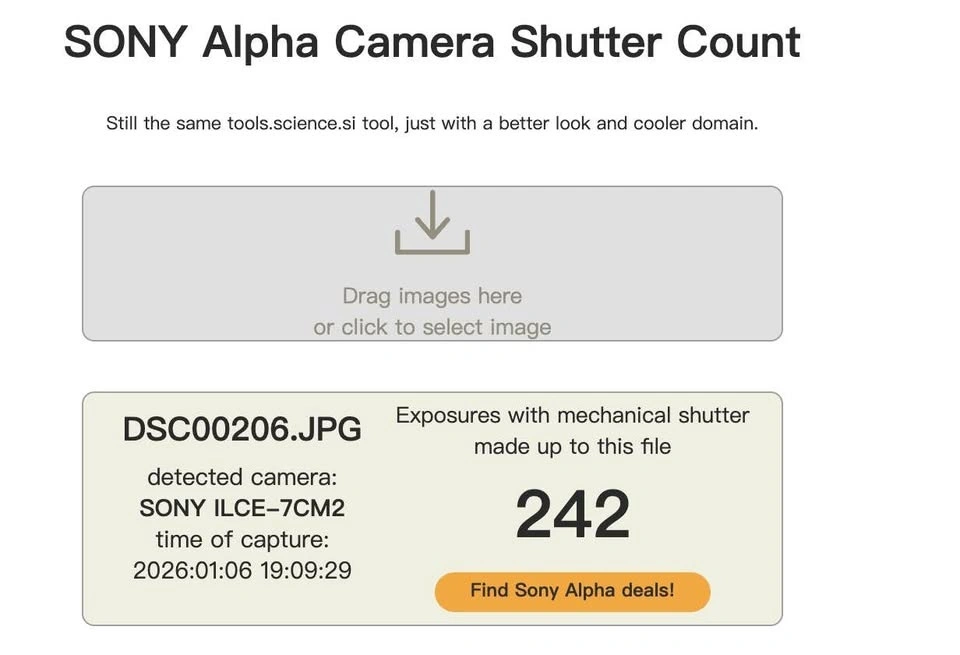The height and width of the screenshot is (655, 960).
Task: Click the 2026:01:06 19:09:29 capture timestamp
Action: tap(242, 571)
